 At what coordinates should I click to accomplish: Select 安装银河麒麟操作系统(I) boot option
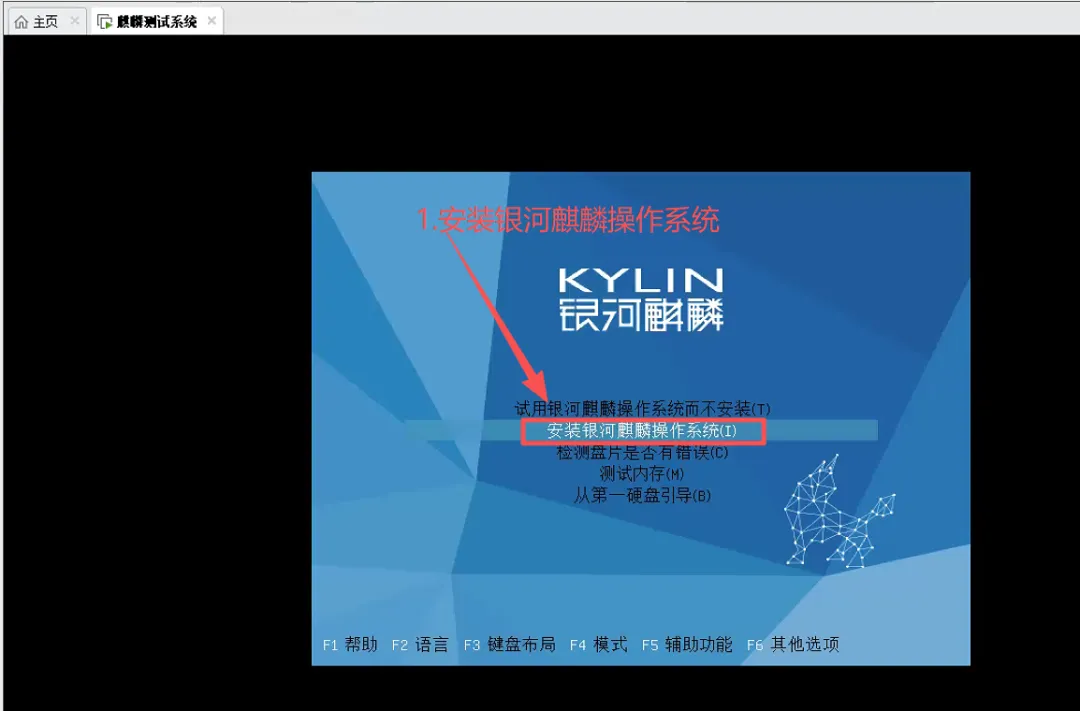[641, 431]
